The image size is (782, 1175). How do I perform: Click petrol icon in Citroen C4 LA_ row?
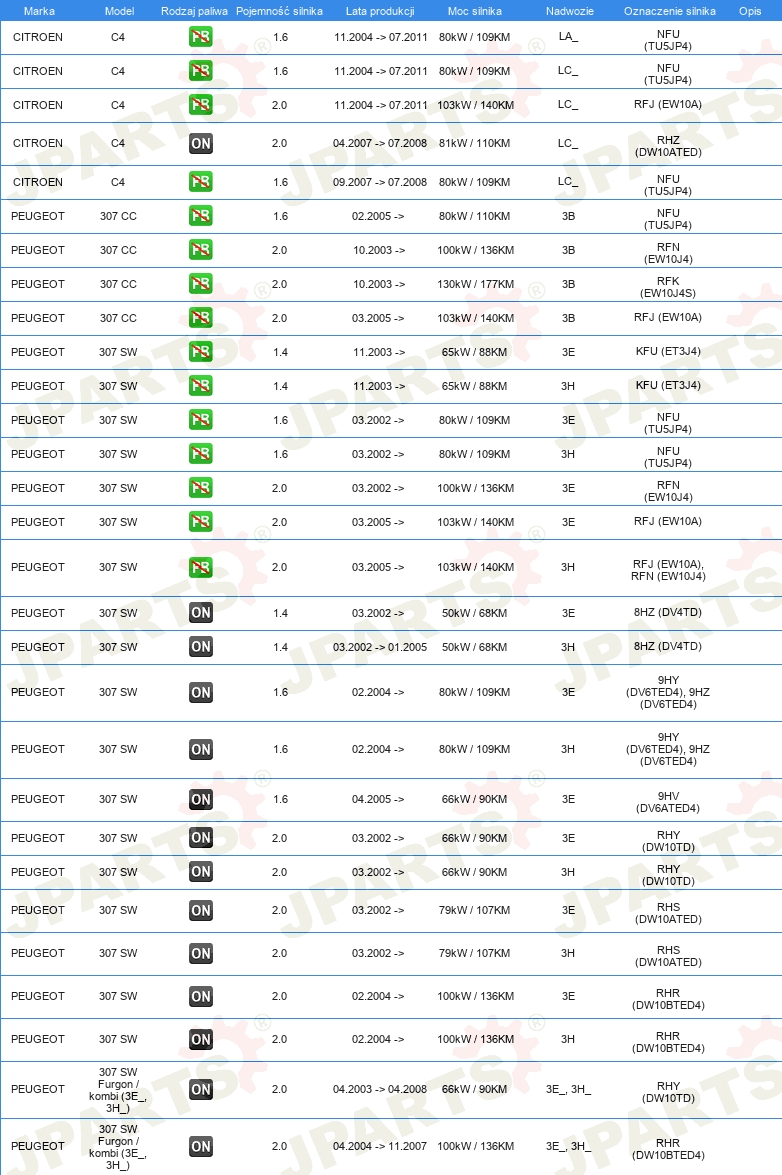pyautogui.click(x=201, y=37)
